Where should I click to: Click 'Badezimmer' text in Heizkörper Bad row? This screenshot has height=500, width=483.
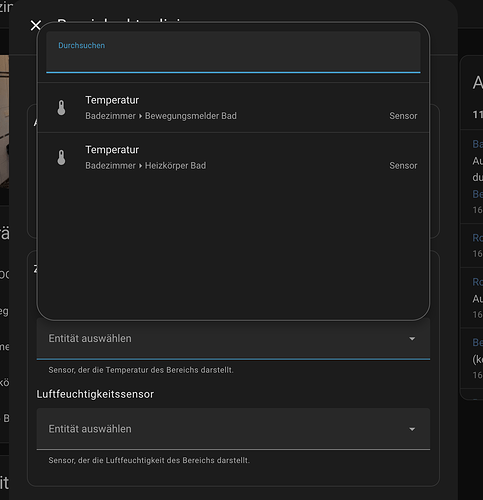pyautogui.click(x=110, y=165)
